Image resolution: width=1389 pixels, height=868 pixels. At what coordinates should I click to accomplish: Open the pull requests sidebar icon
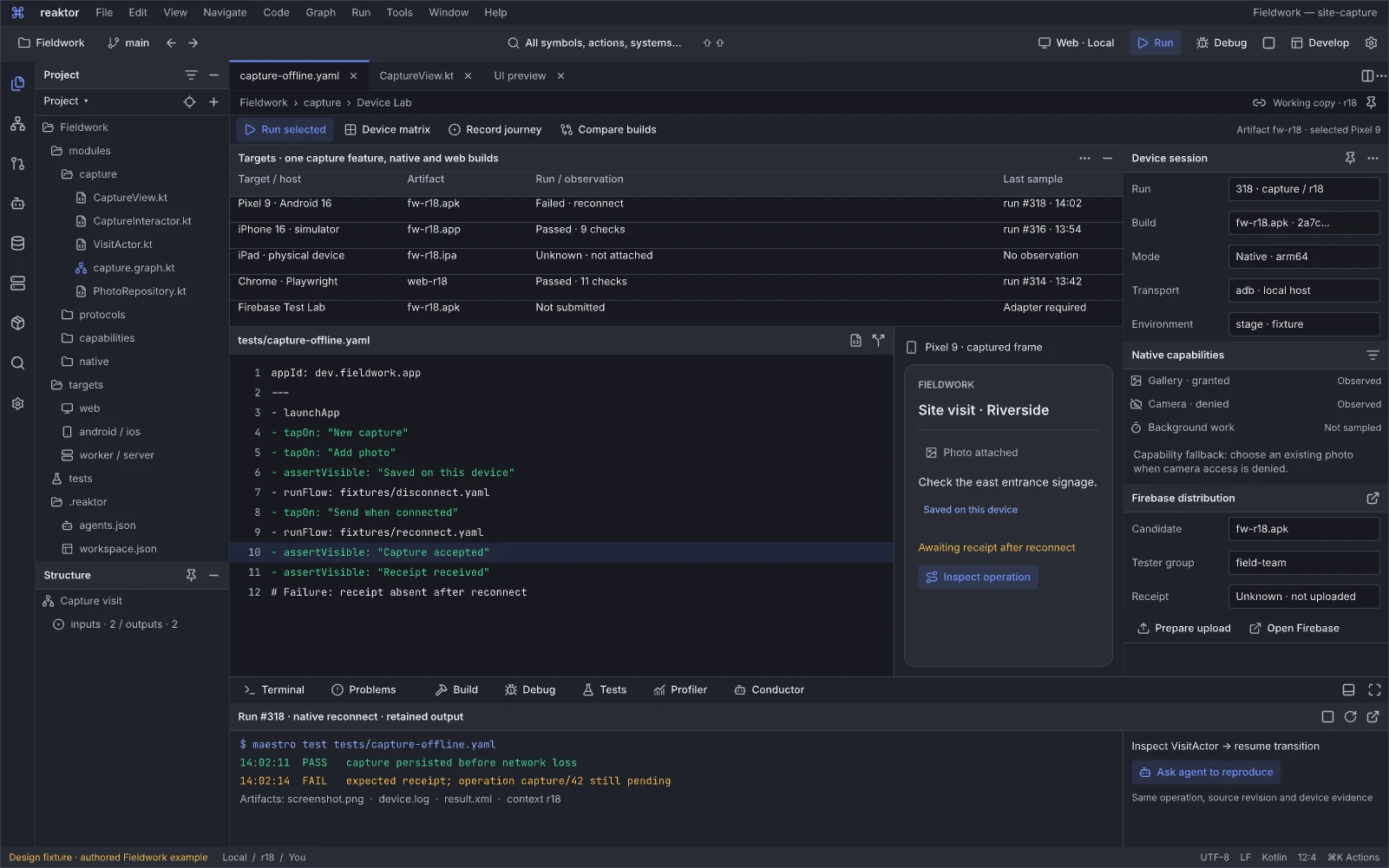tap(17, 164)
